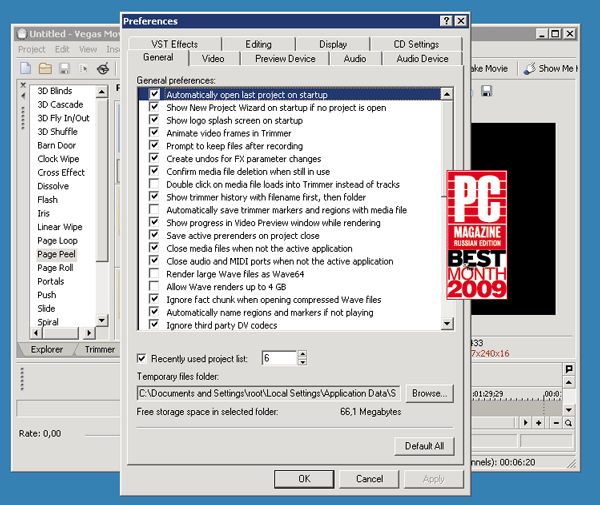The image size is (600, 505).
Task: Disable Show logo splash screen on startup
Action: coord(154,119)
